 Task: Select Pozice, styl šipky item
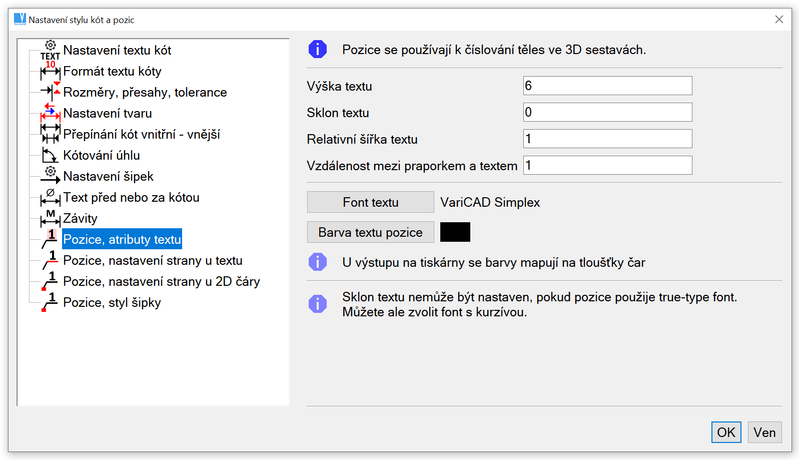(111, 302)
